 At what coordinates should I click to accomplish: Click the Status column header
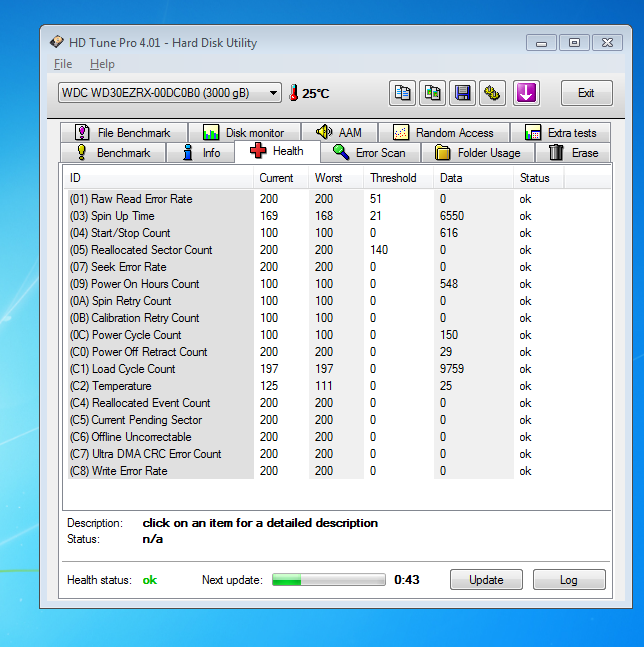pyautogui.click(x=538, y=178)
